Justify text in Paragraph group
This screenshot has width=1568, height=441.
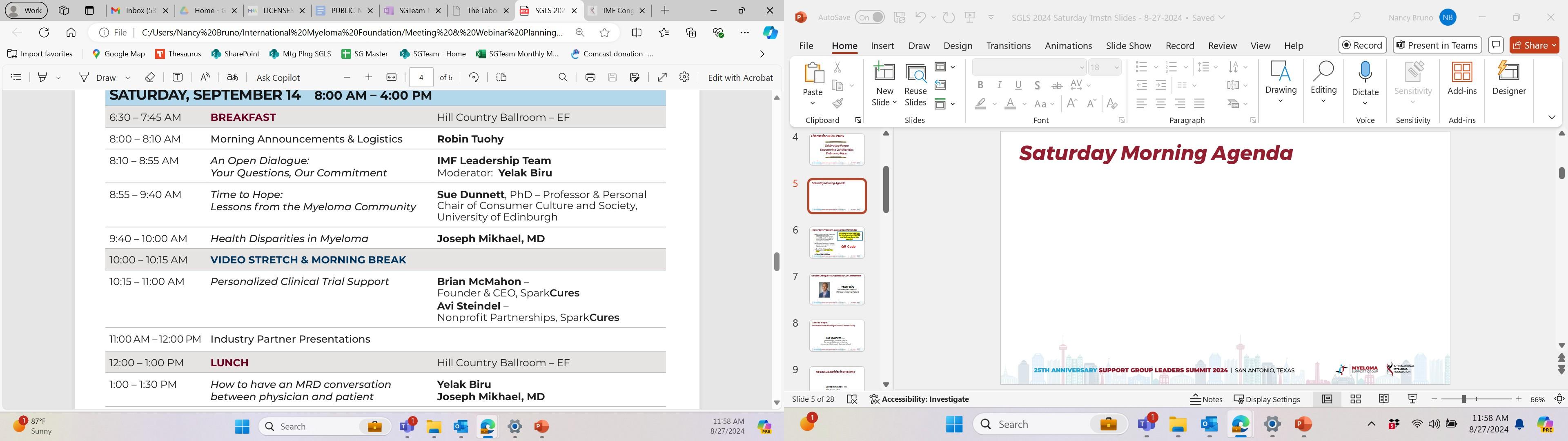1200,104
